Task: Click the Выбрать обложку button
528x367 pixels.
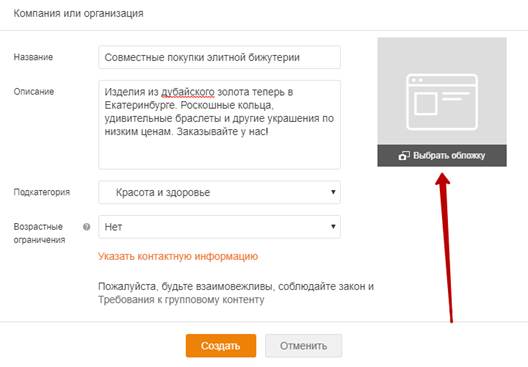Action: [x=442, y=156]
